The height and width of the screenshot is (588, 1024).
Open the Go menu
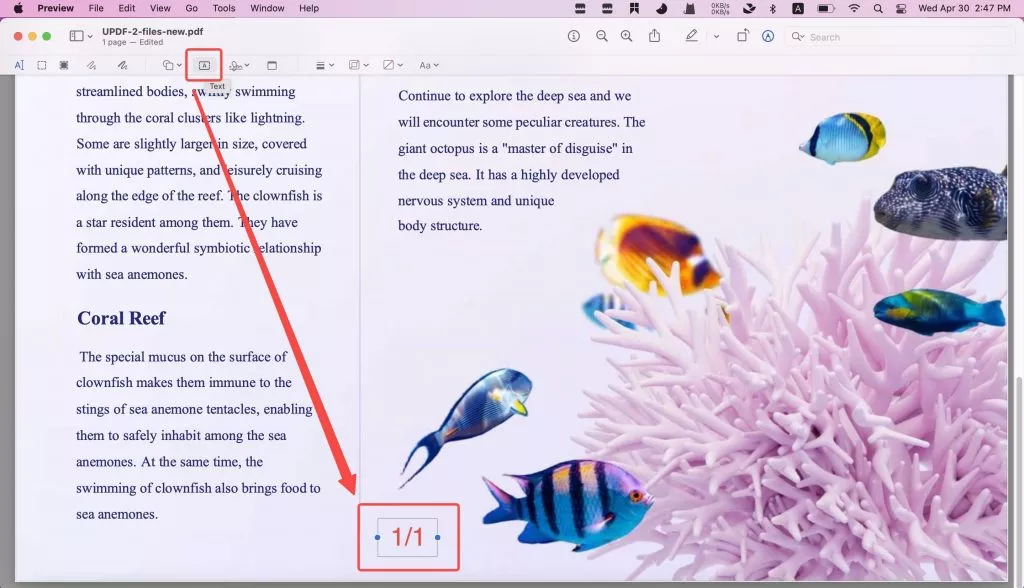pos(191,8)
